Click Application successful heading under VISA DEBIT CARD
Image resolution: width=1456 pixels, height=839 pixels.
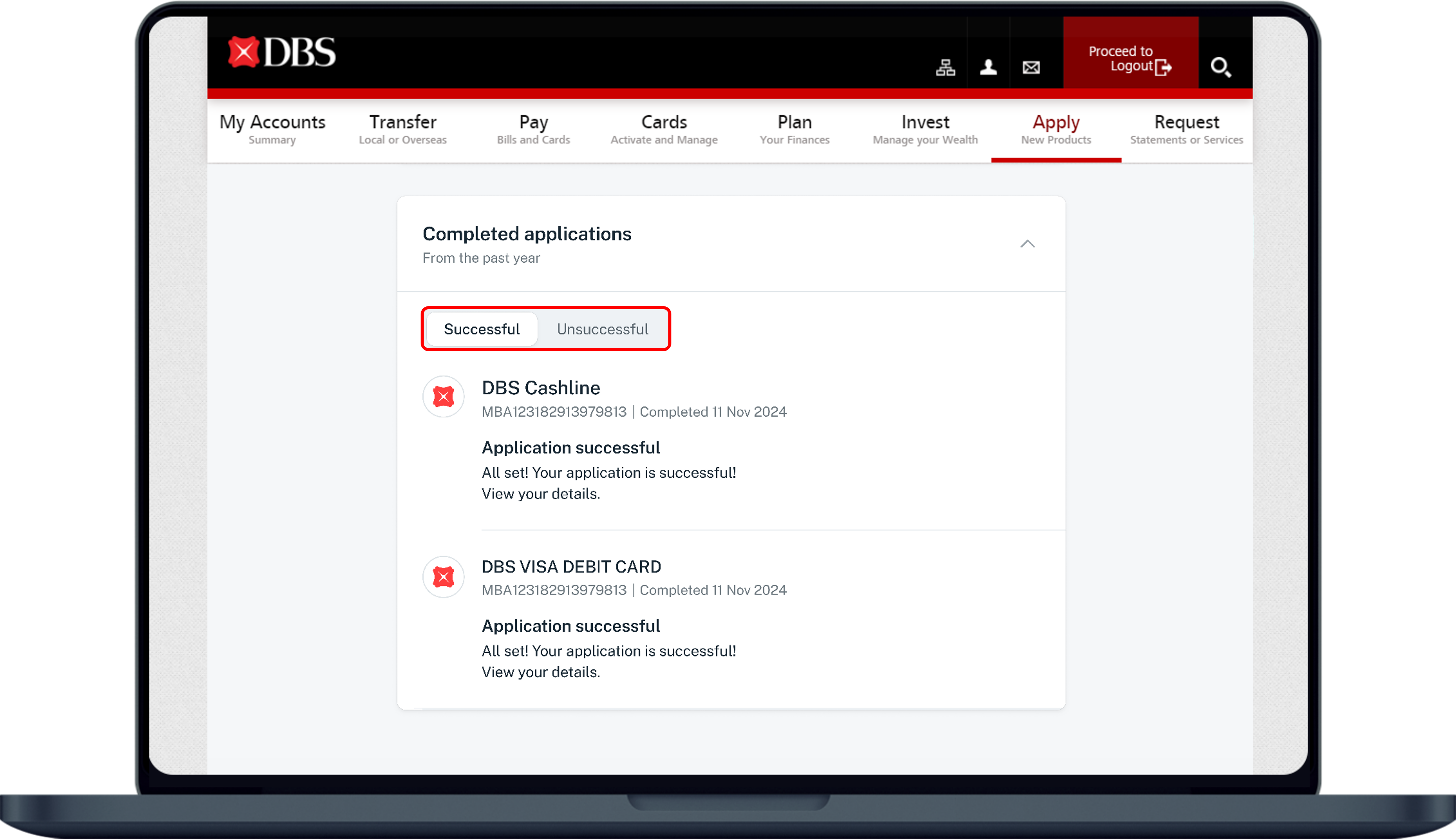(x=571, y=626)
